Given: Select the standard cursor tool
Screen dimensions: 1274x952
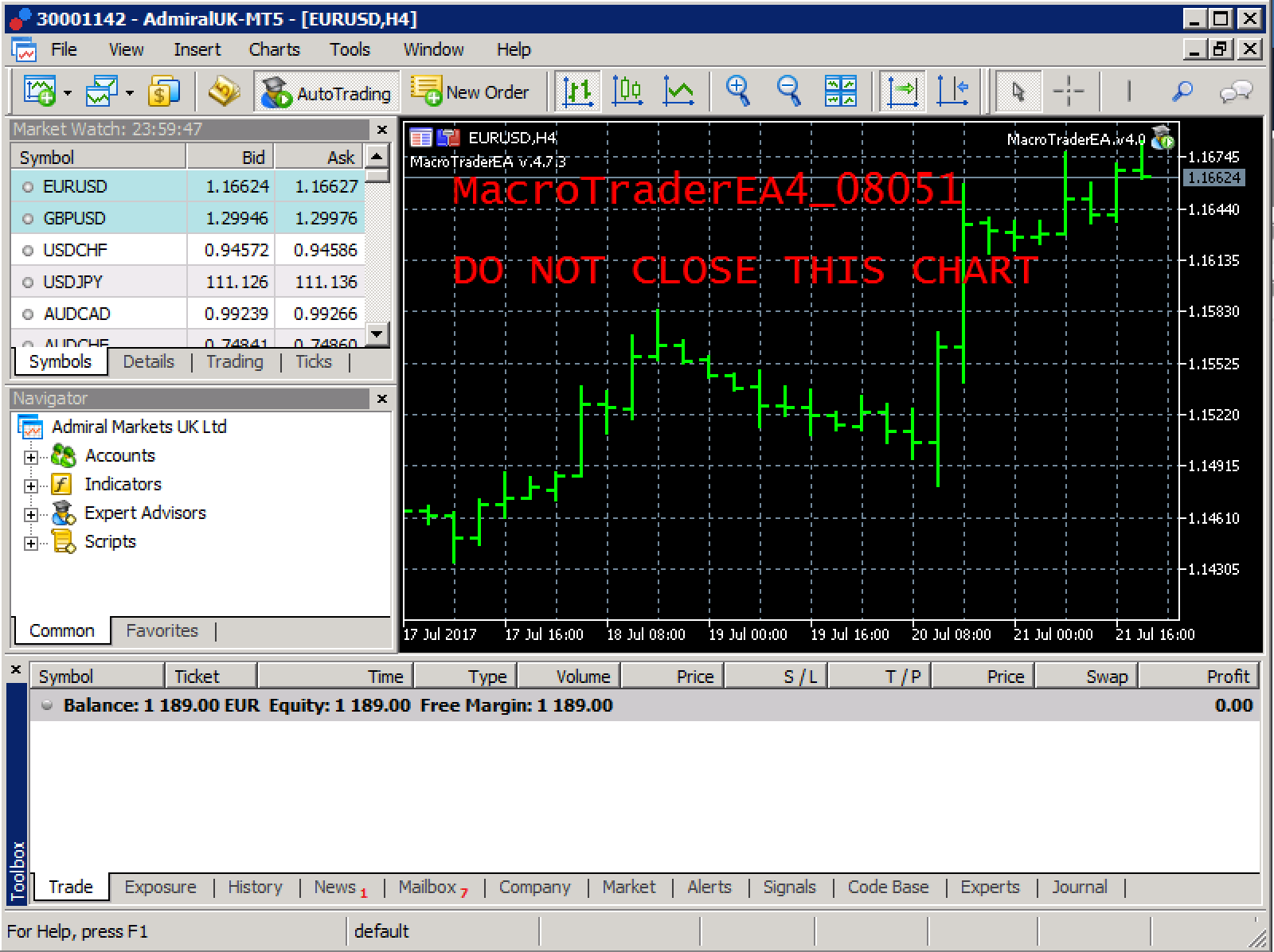Looking at the screenshot, I should pos(1018,92).
